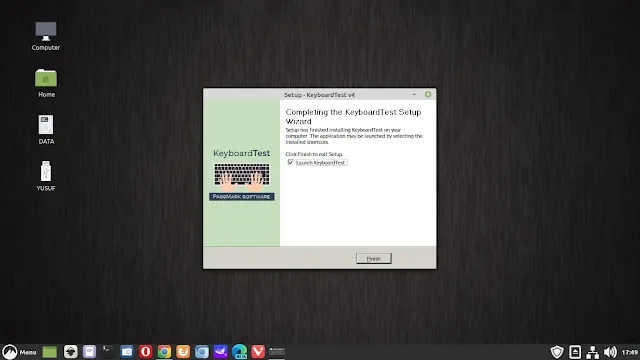Launch the green file manager from panel
The image size is (640, 360).
click(x=50, y=351)
